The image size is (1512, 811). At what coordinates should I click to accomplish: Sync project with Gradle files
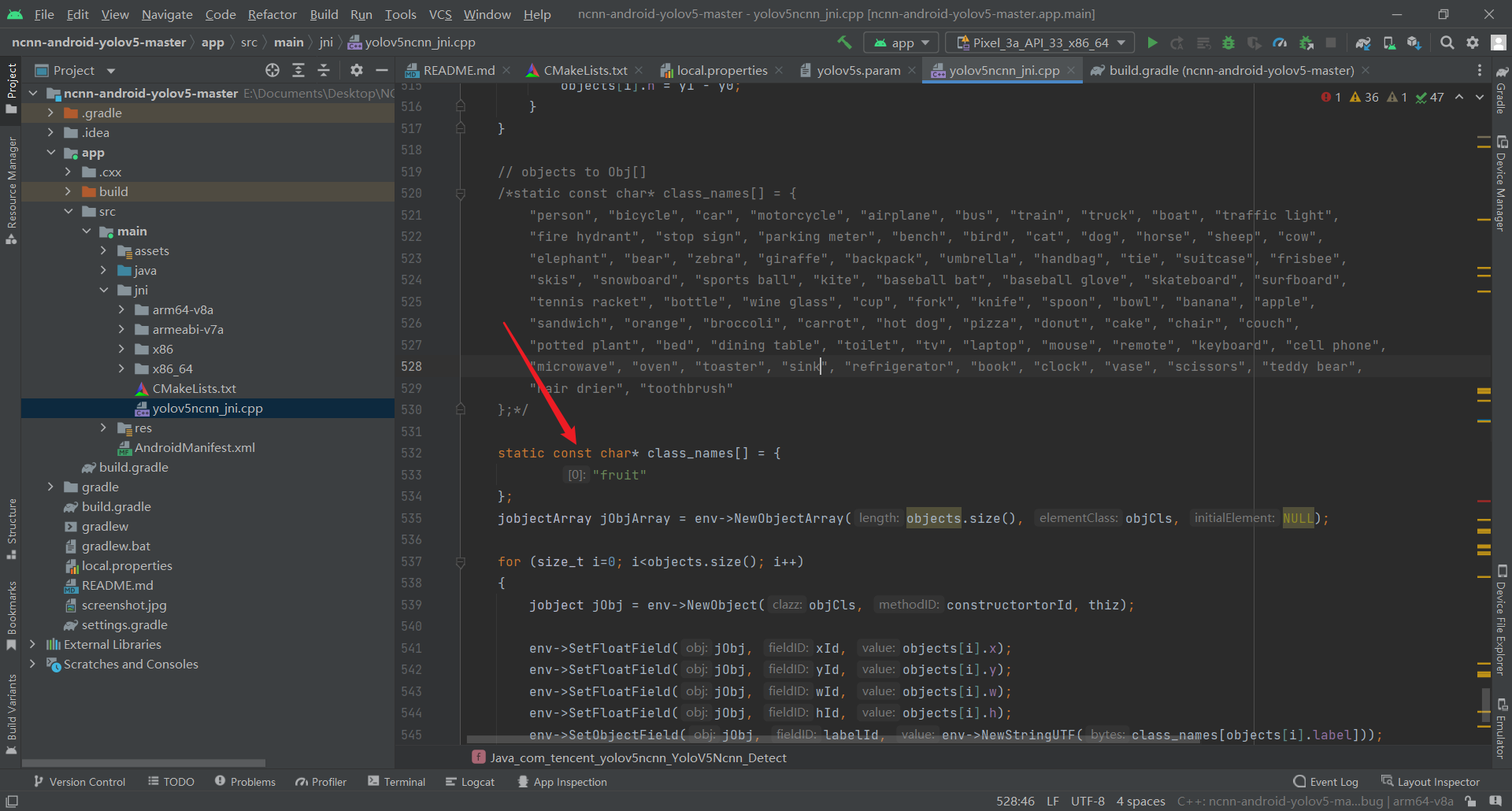(1363, 43)
